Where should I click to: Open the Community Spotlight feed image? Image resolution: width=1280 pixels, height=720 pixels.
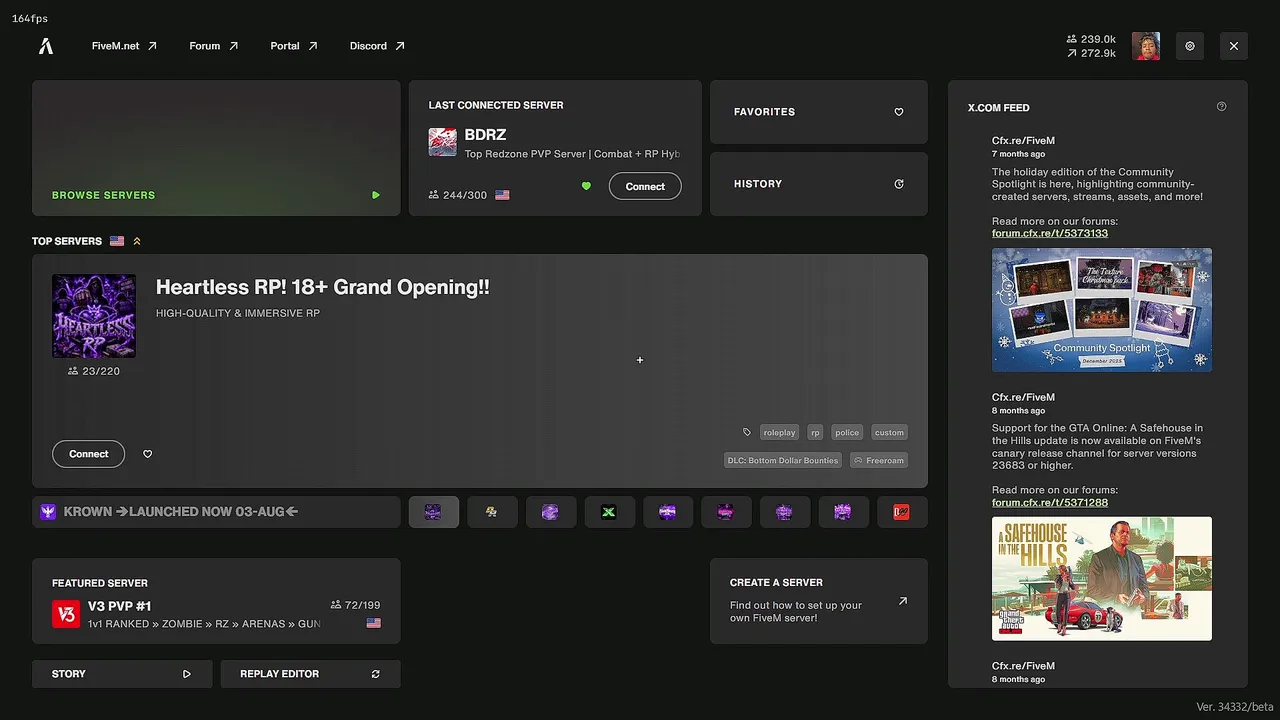(x=1102, y=310)
